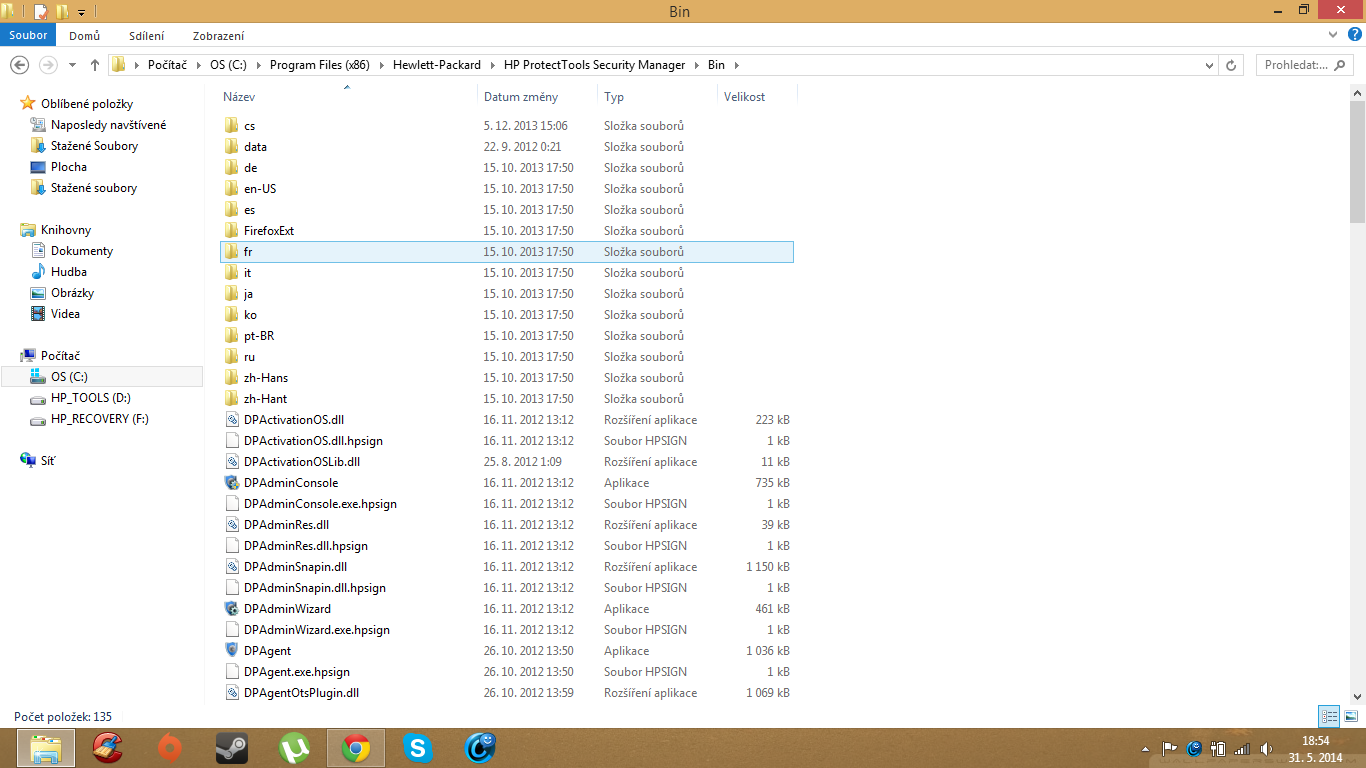The image size is (1366, 768).
Task: Expand the chevron after Bin breadcrumb
Action: tap(737, 65)
